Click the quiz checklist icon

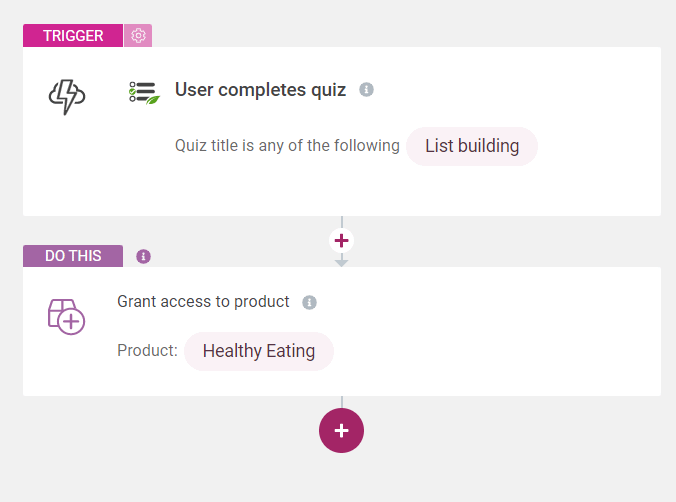click(143, 92)
